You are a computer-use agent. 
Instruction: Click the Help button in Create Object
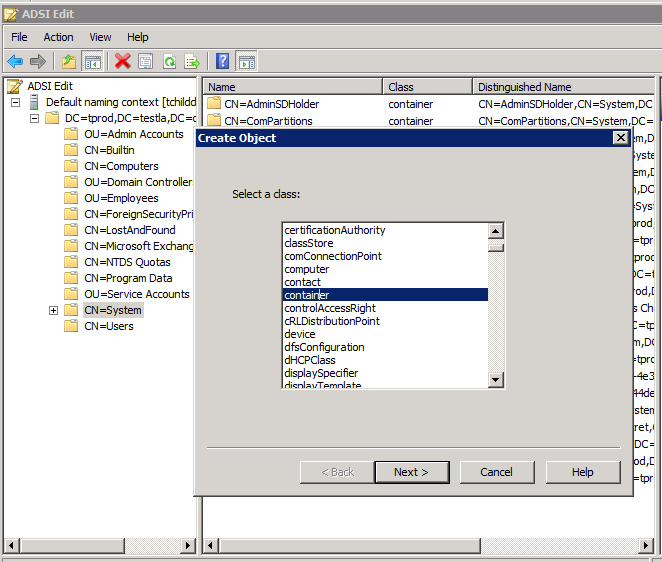click(x=583, y=472)
